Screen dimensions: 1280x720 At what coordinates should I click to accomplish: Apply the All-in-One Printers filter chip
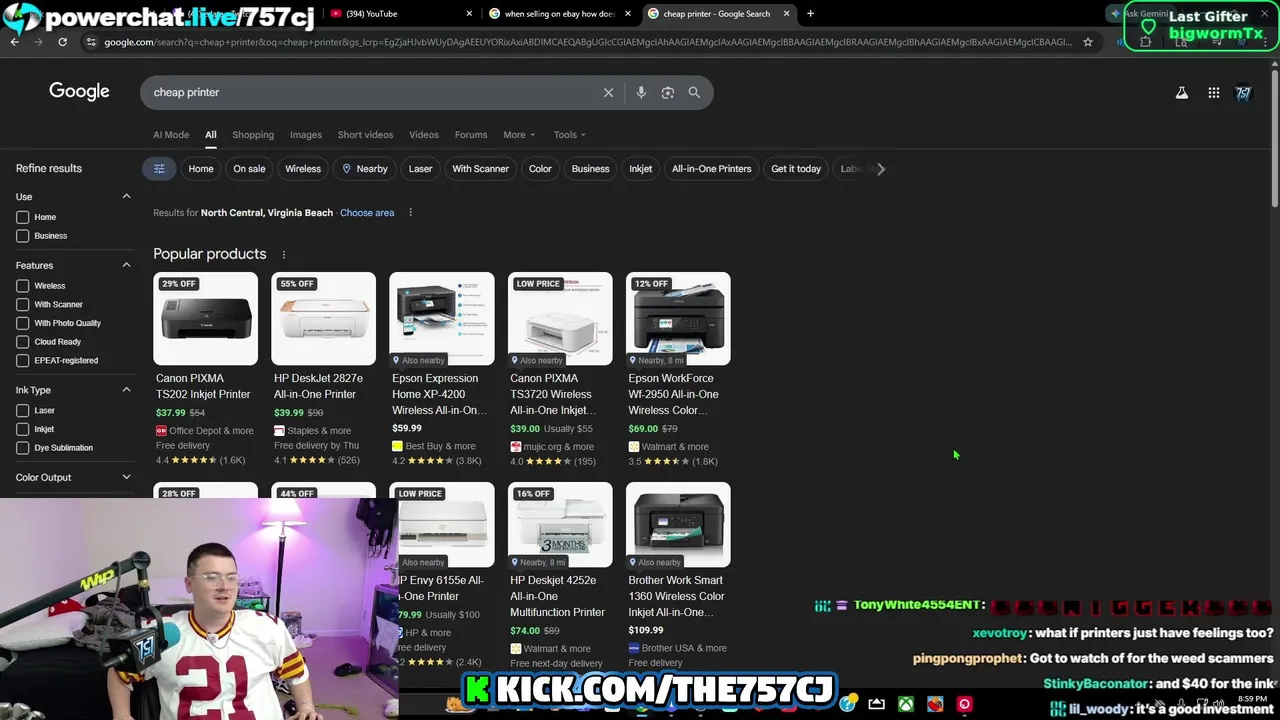pyautogui.click(x=711, y=169)
